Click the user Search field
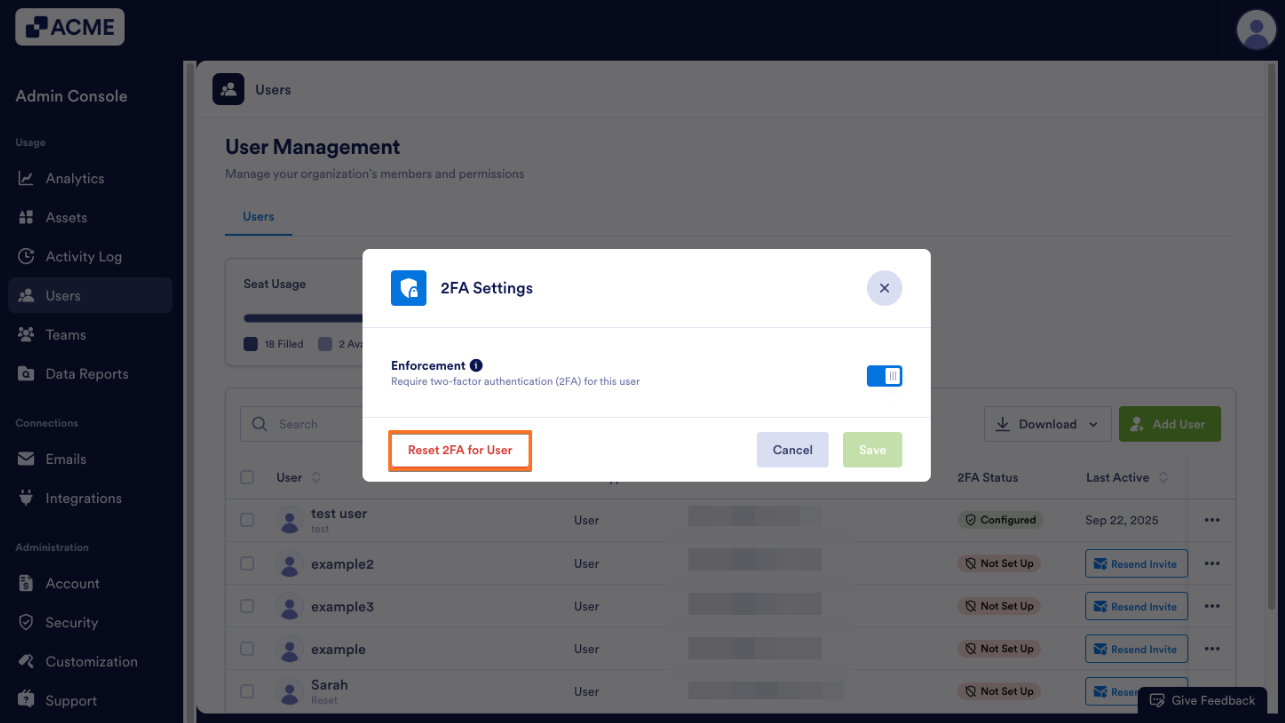Image resolution: width=1285 pixels, height=723 pixels. click(x=300, y=424)
